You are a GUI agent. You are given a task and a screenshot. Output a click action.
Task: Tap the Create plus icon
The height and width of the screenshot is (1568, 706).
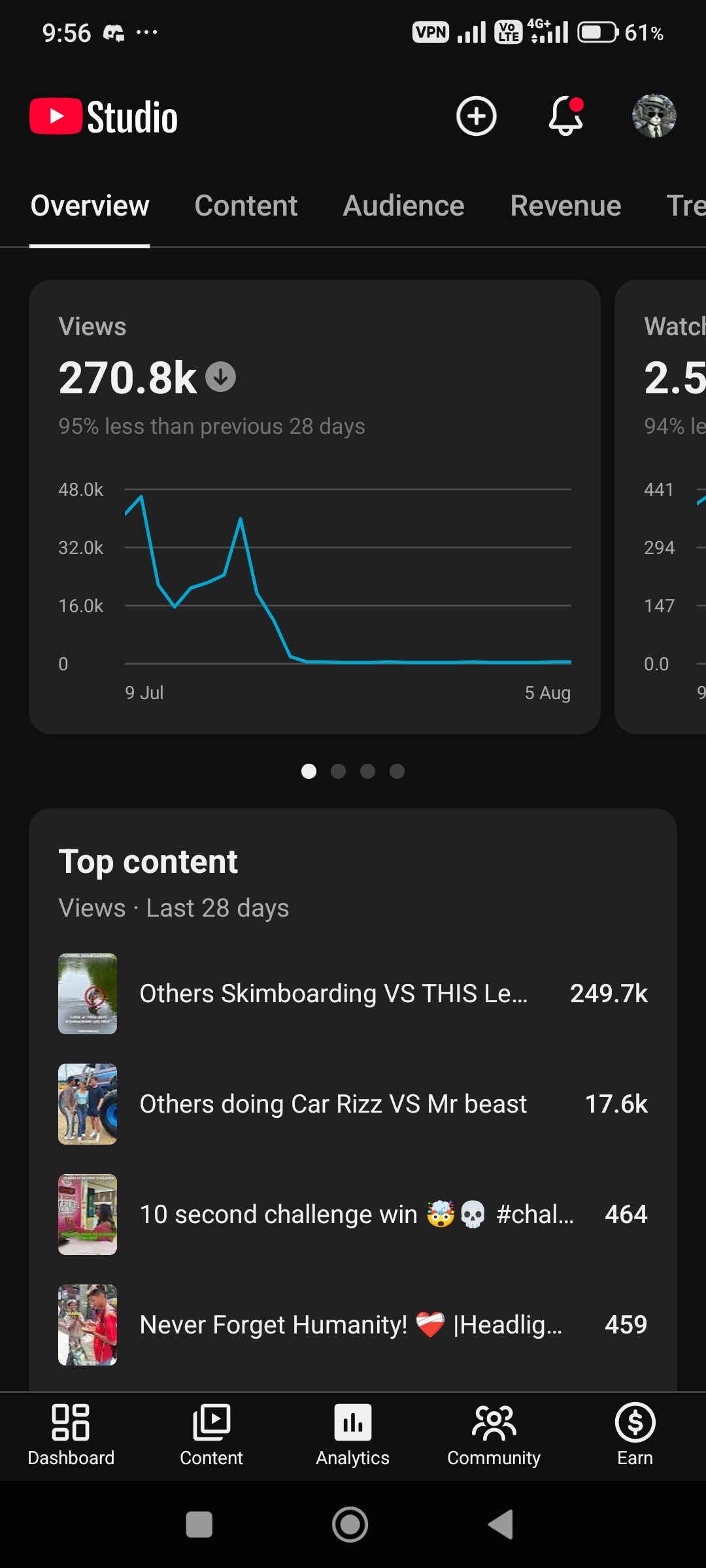click(x=476, y=116)
